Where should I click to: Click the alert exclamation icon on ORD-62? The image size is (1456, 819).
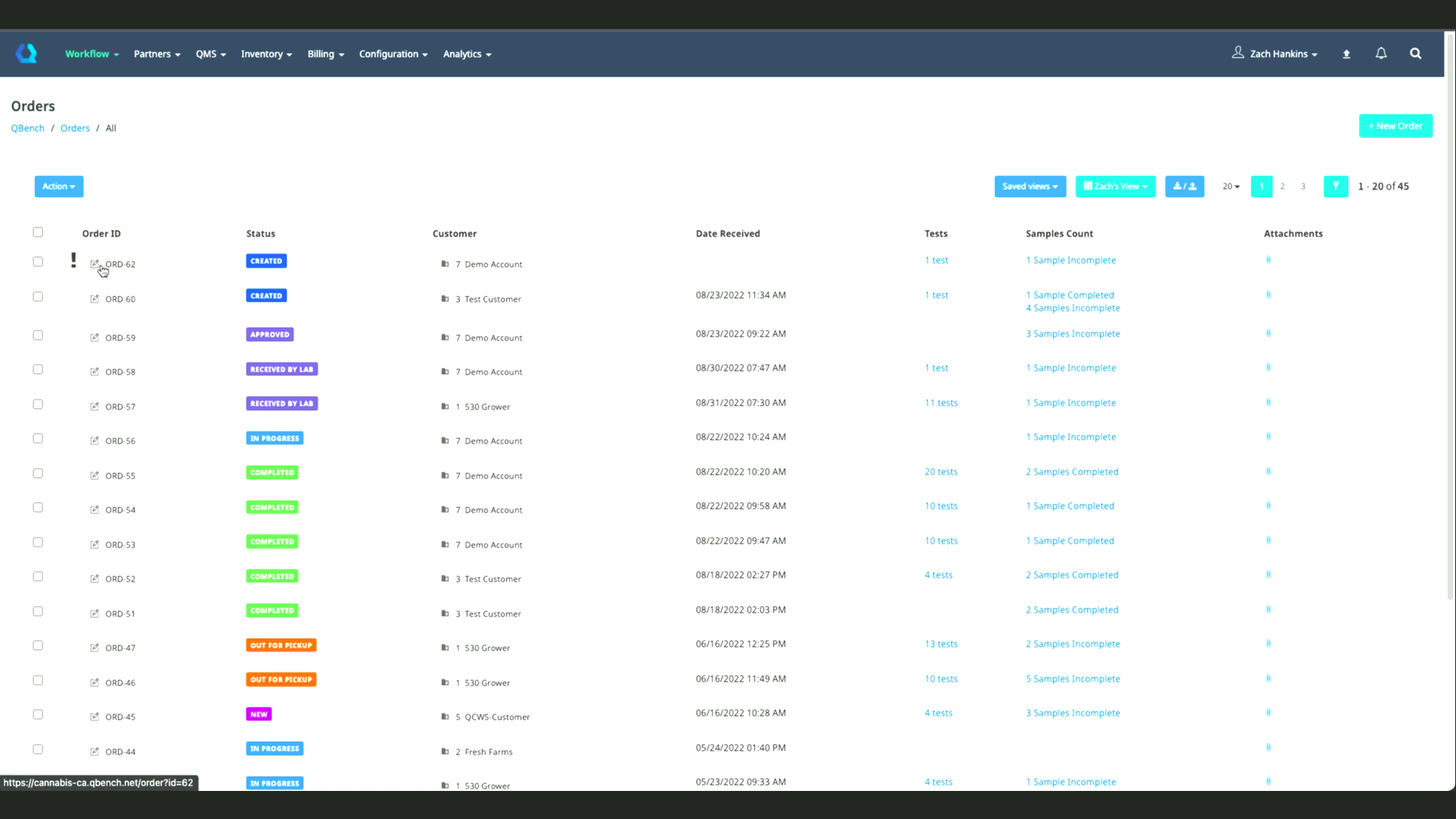point(74,261)
